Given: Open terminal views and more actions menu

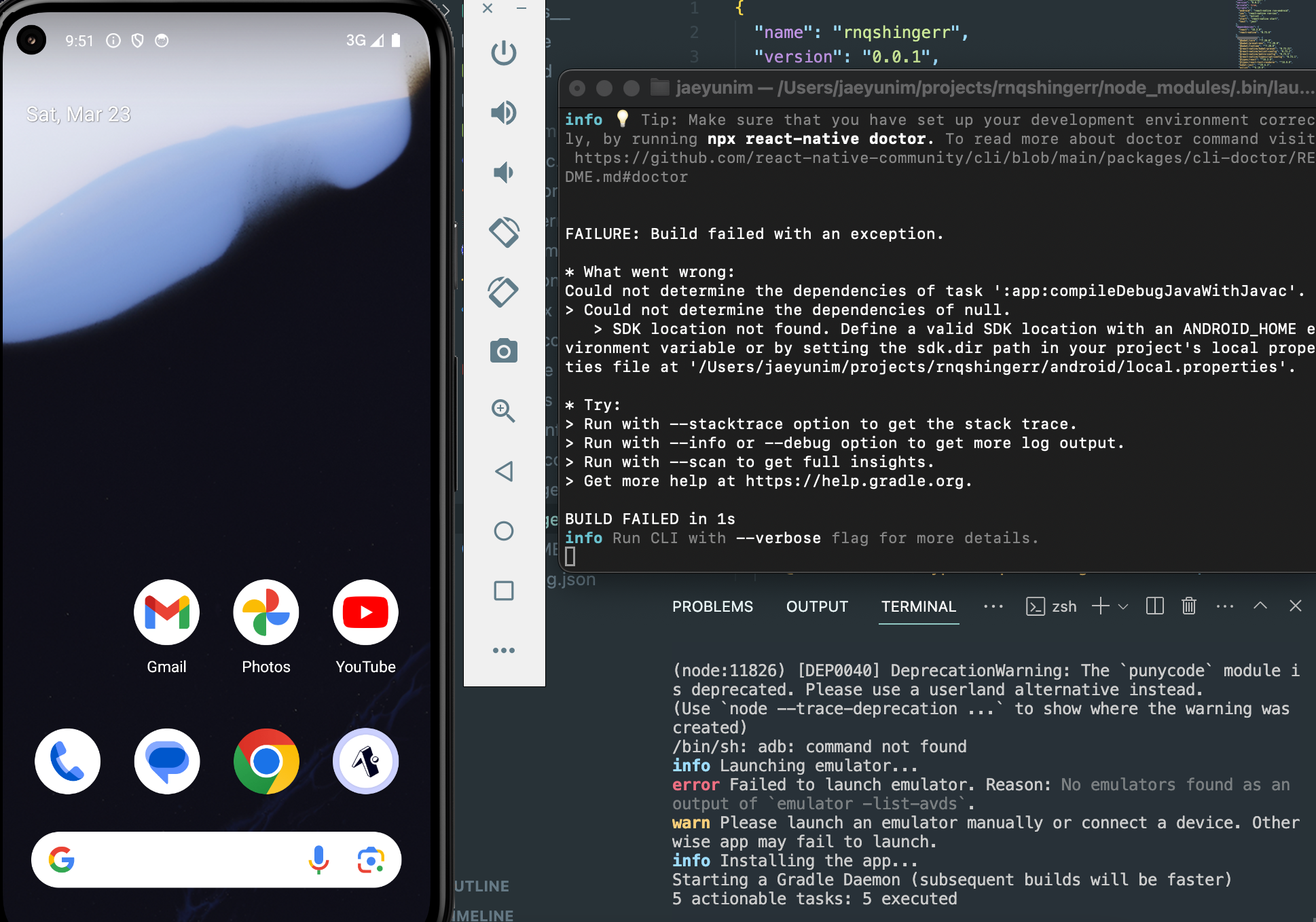Looking at the screenshot, I should tap(1225, 606).
